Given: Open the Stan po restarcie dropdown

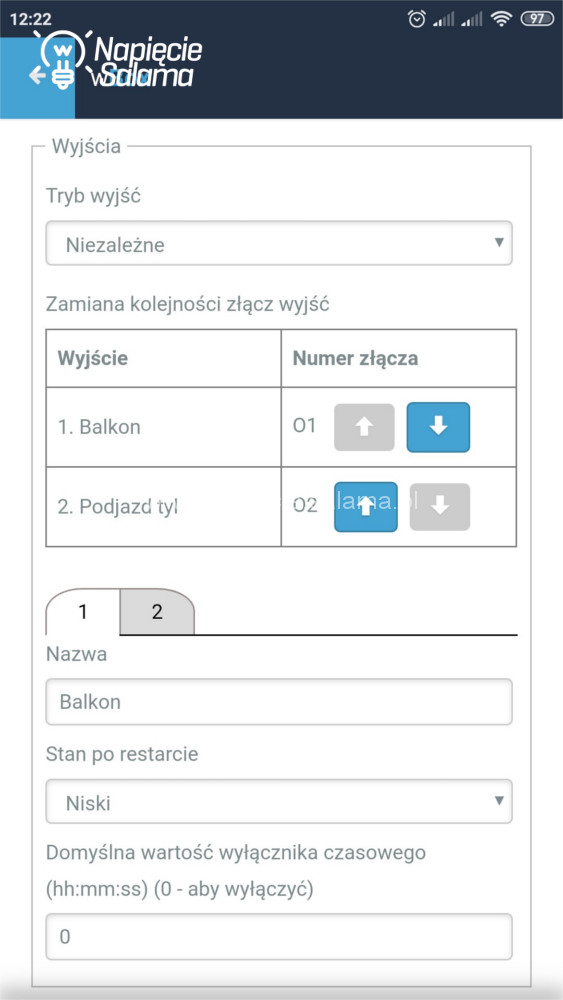Looking at the screenshot, I should pos(279,801).
